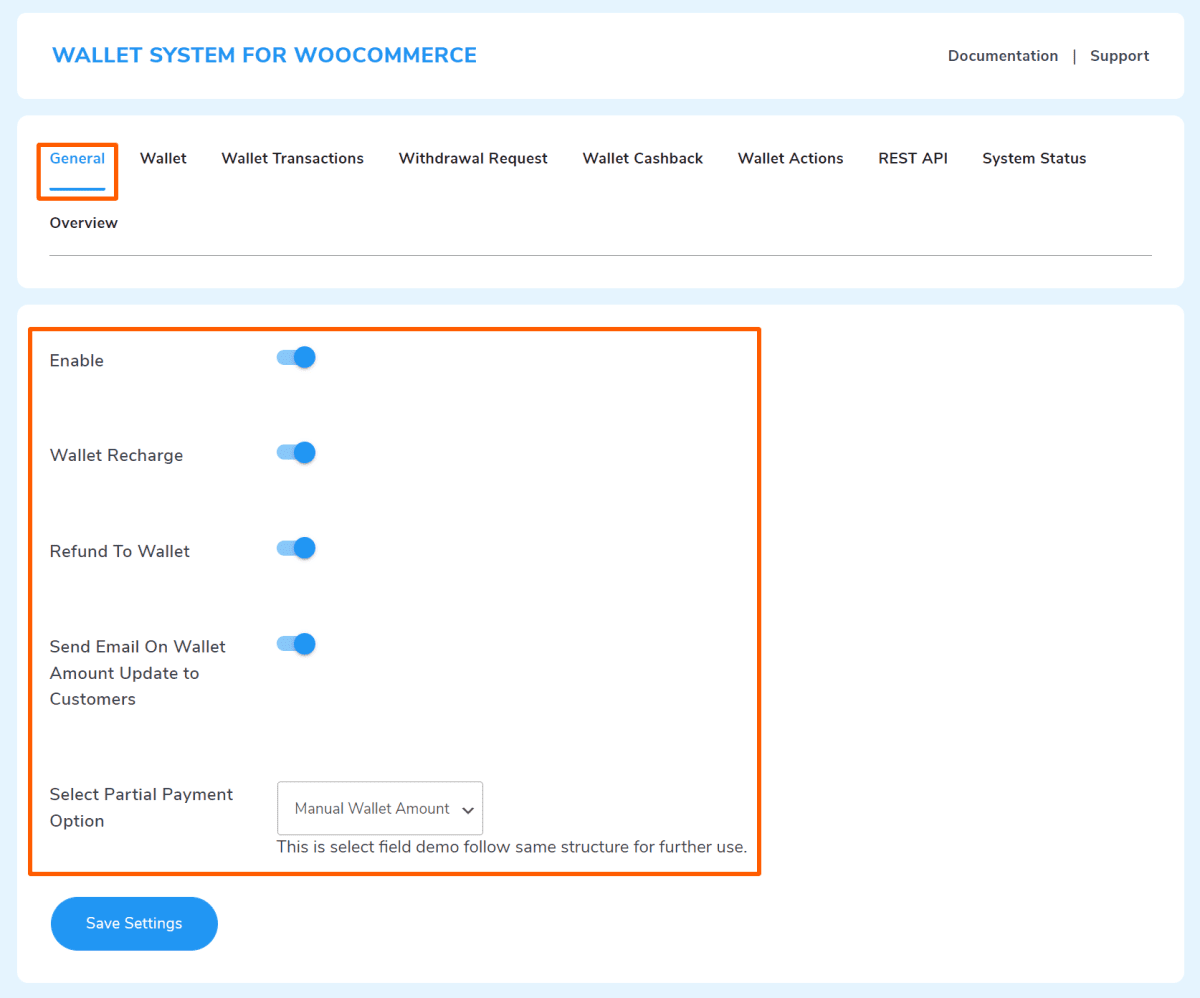Open the Documentation link

point(1002,56)
